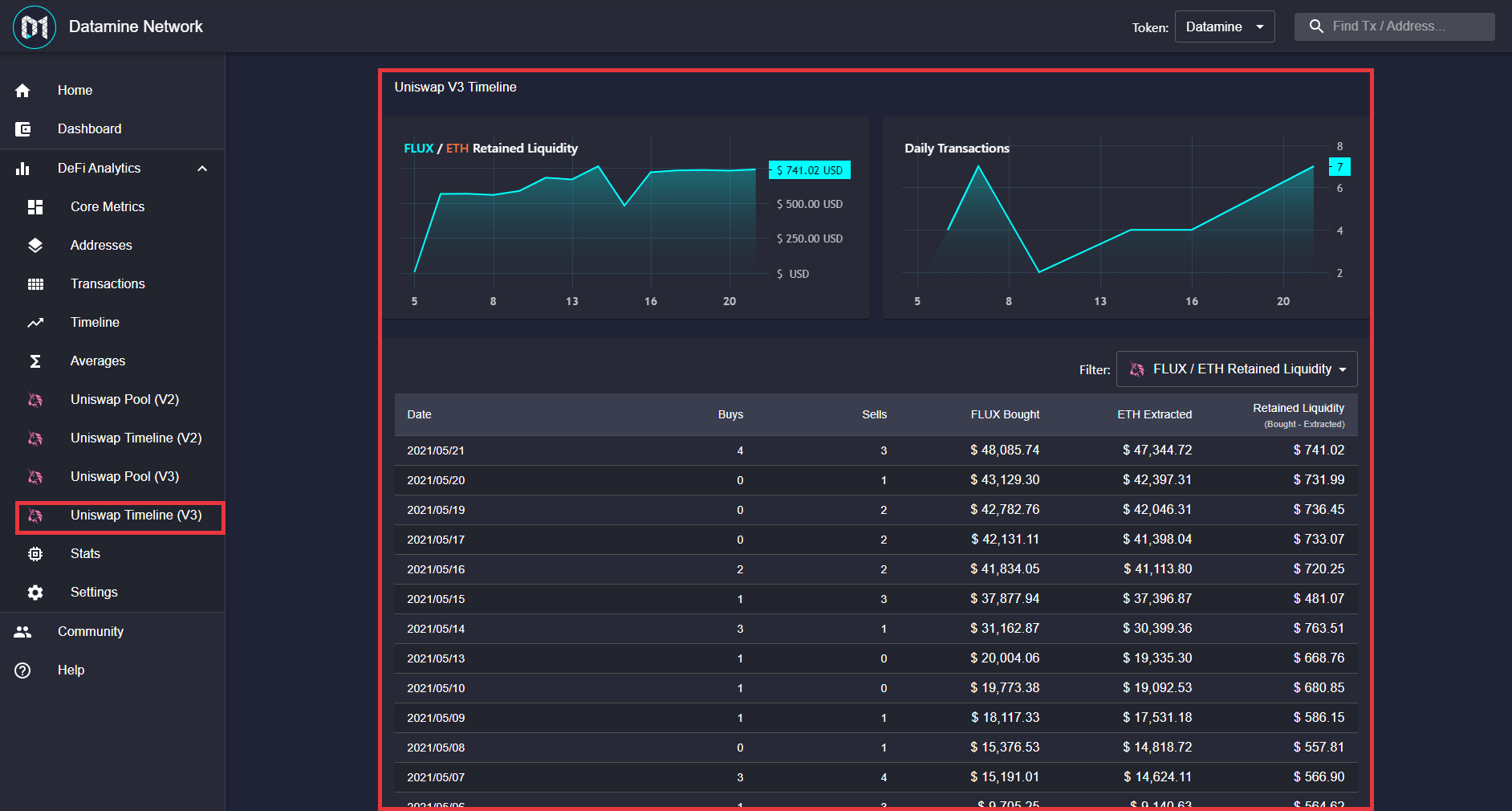Click the unicorn icon in Filter dropdown
Image resolution: width=1512 pixels, height=811 pixels.
point(1137,369)
